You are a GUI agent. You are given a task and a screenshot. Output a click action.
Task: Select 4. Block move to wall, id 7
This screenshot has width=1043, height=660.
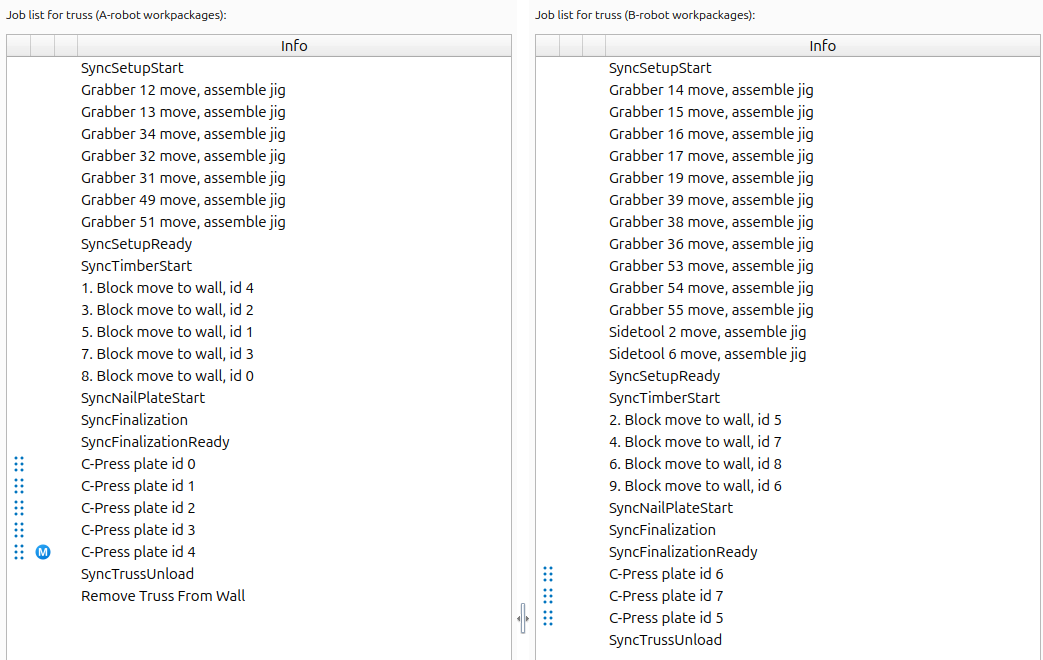(x=695, y=441)
